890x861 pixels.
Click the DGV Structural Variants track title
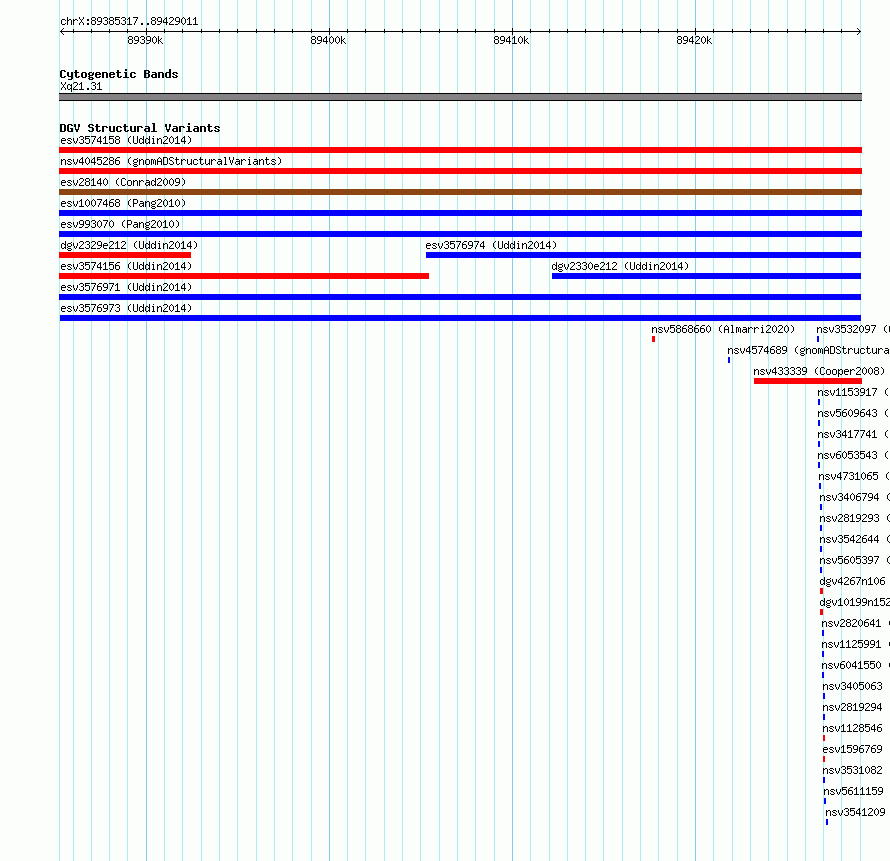coord(140,128)
